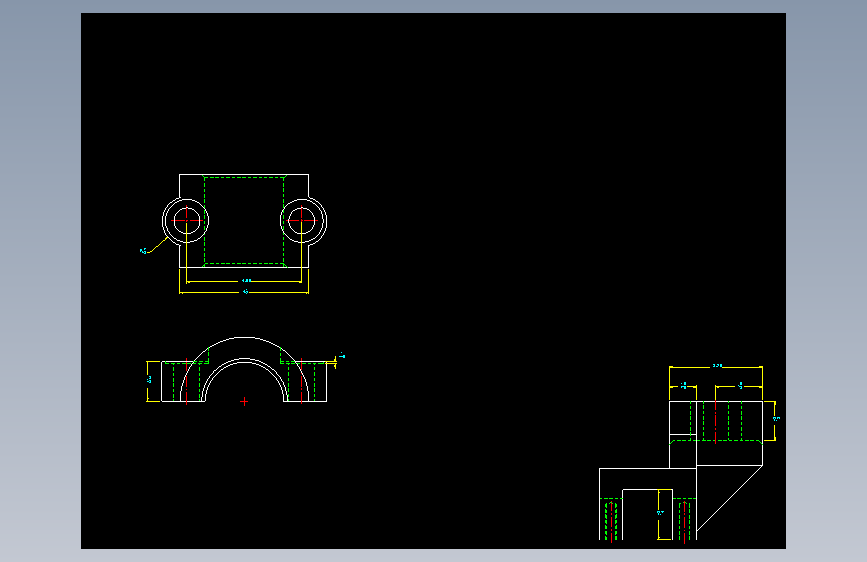Click the red center cross below the arch

coord(244,402)
